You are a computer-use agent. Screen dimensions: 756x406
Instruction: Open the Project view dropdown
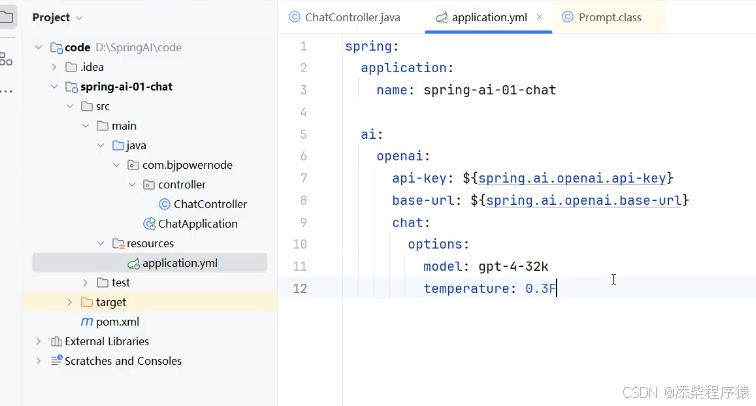[80, 18]
